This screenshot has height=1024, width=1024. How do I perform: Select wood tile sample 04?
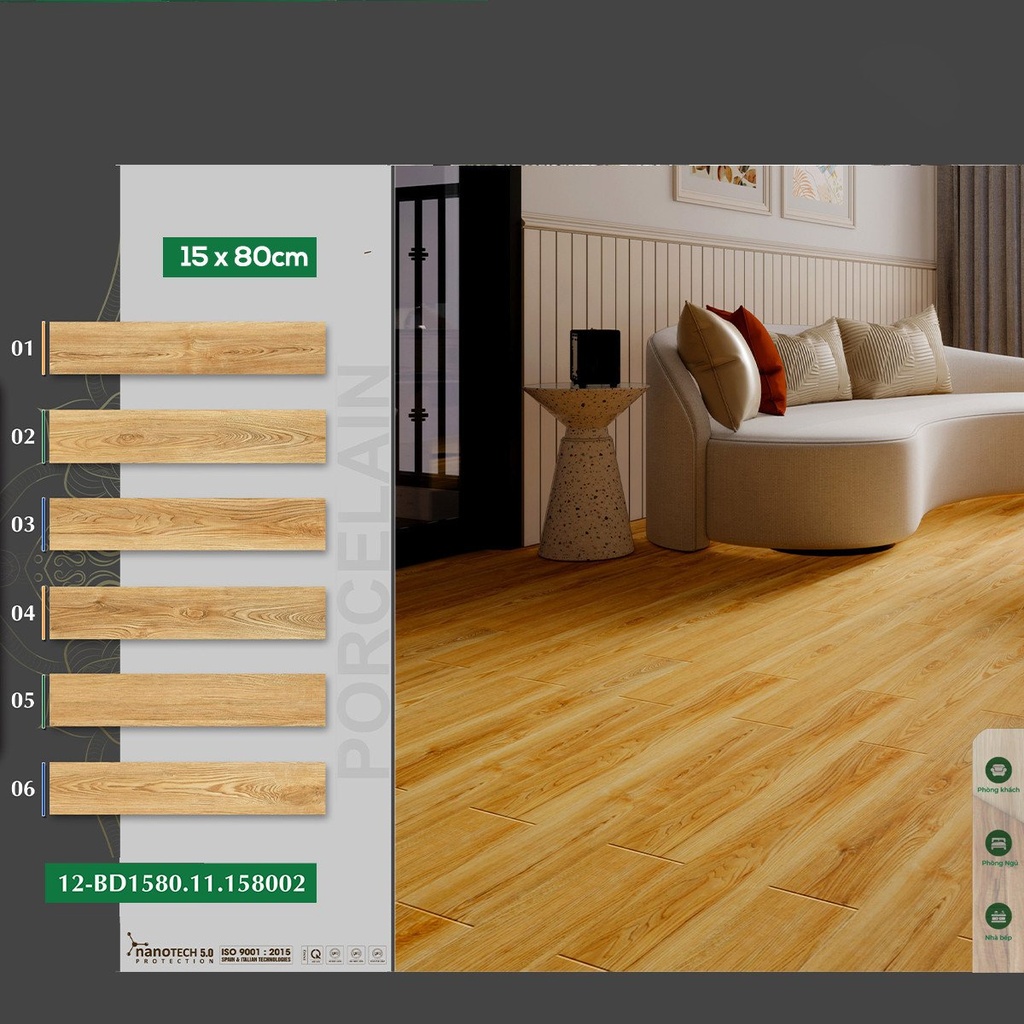(x=187, y=613)
